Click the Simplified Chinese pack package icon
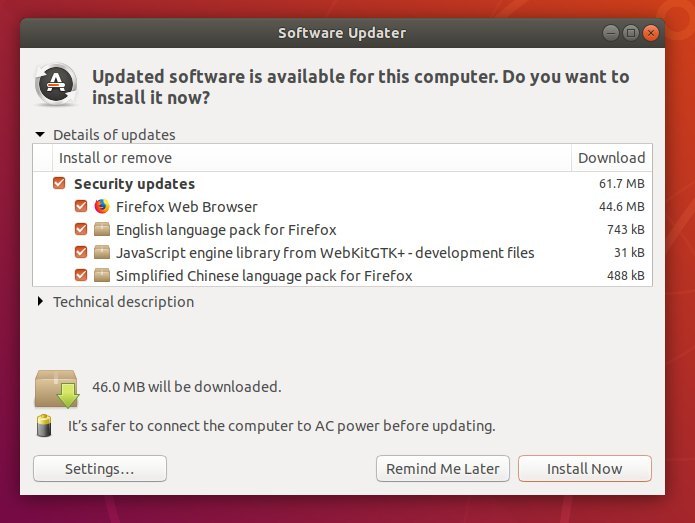Image resolution: width=695 pixels, height=523 pixels. point(102,275)
